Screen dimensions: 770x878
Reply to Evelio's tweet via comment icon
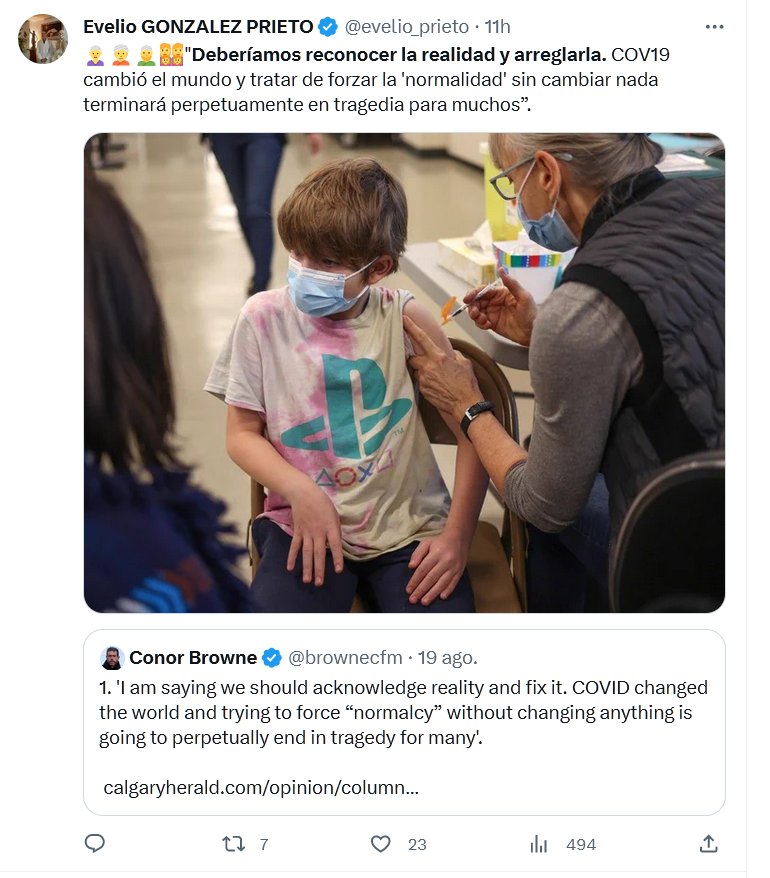(95, 844)
